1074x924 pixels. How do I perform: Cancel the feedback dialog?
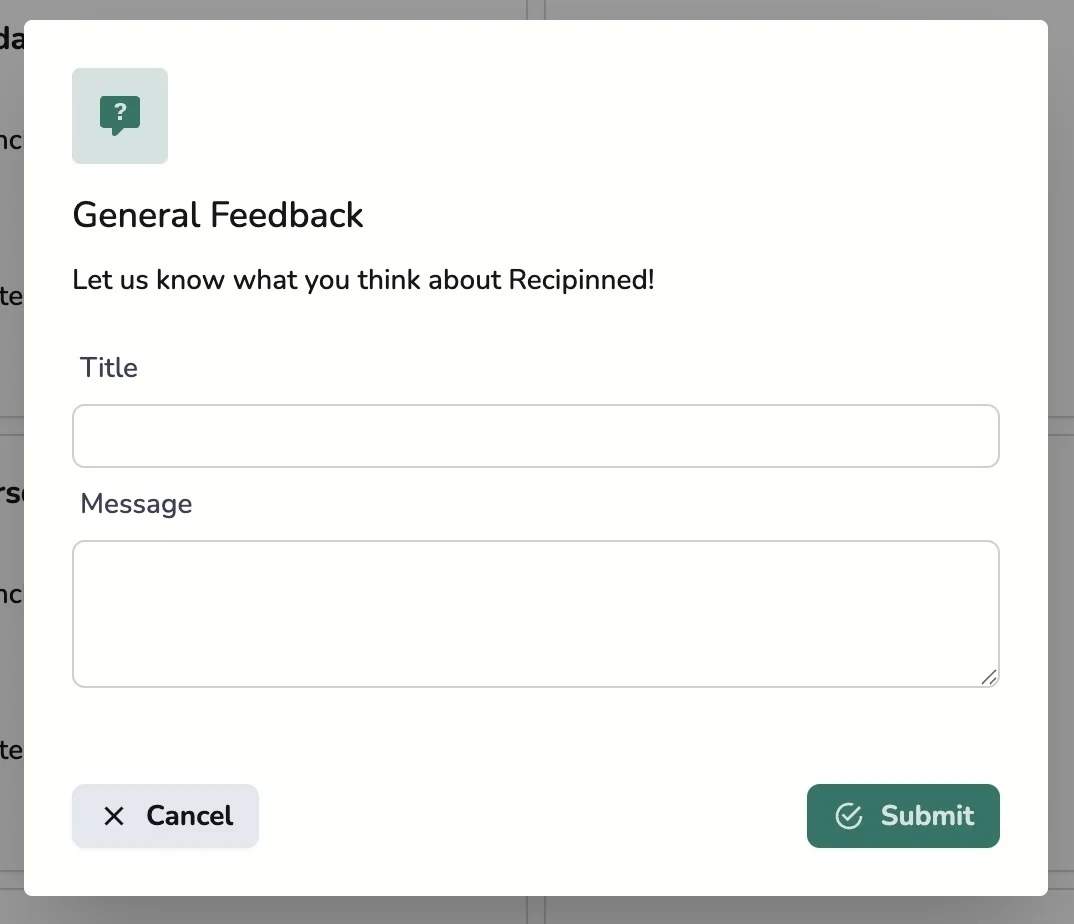pos(165,816)
